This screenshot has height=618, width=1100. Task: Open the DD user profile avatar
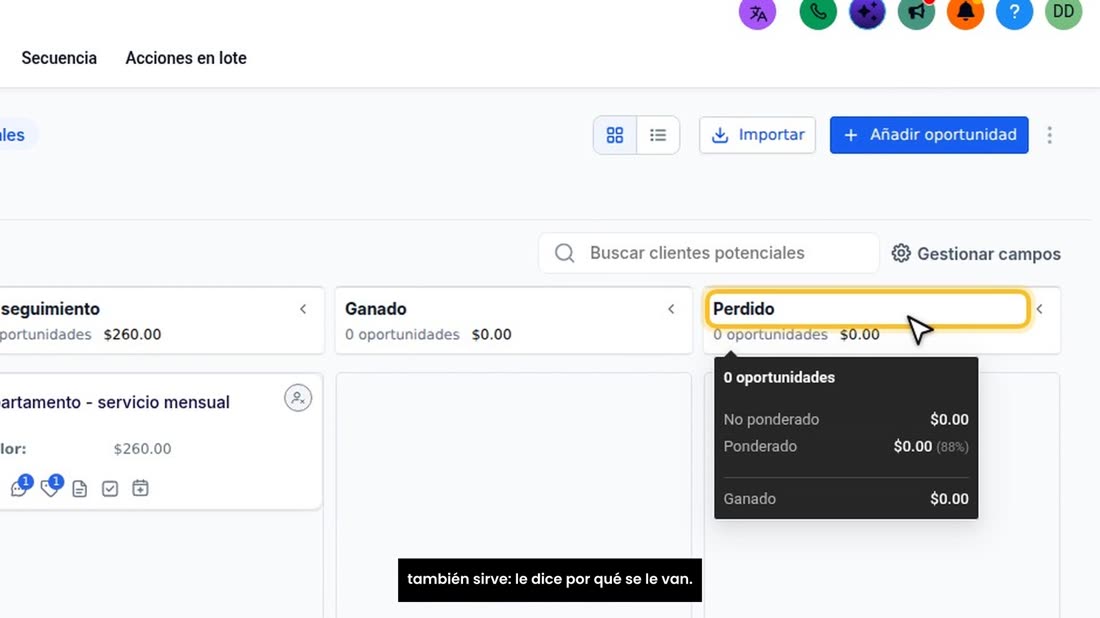[1064, 13]
